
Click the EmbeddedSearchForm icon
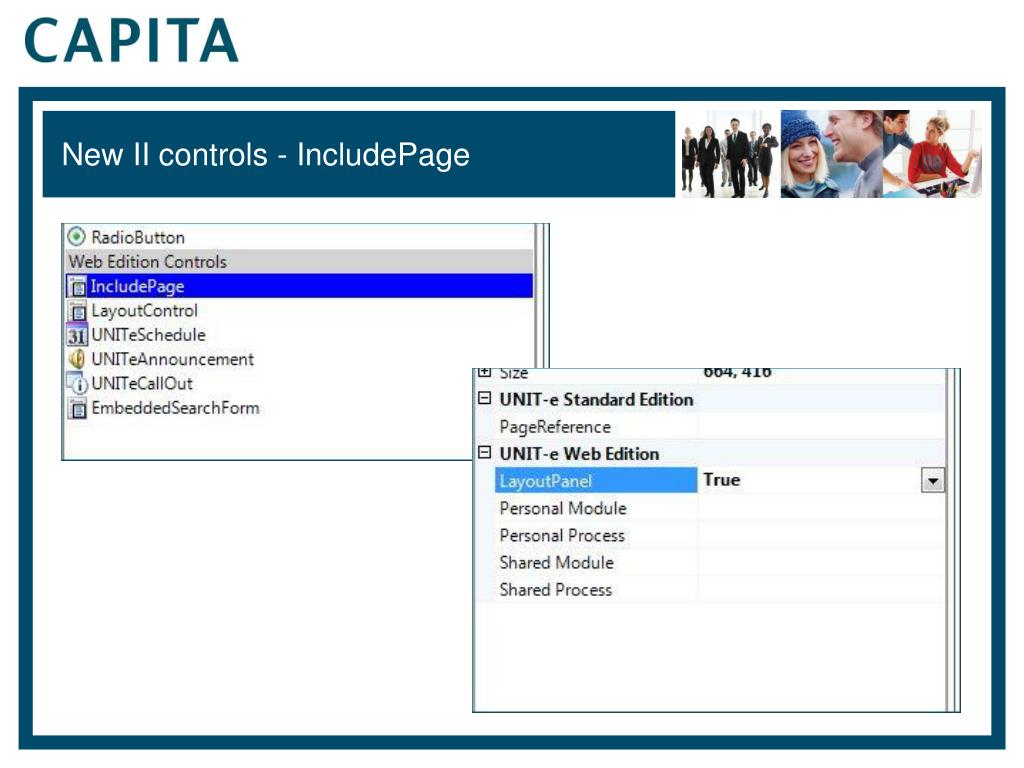coord(78,408)
